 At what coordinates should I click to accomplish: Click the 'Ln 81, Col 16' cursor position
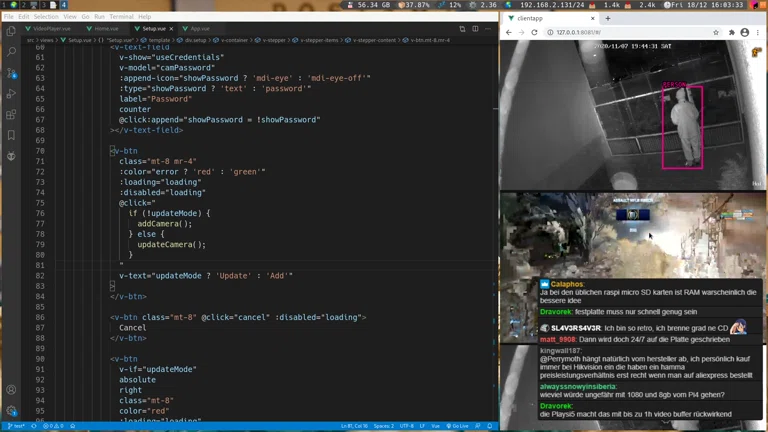click(354, 426)
